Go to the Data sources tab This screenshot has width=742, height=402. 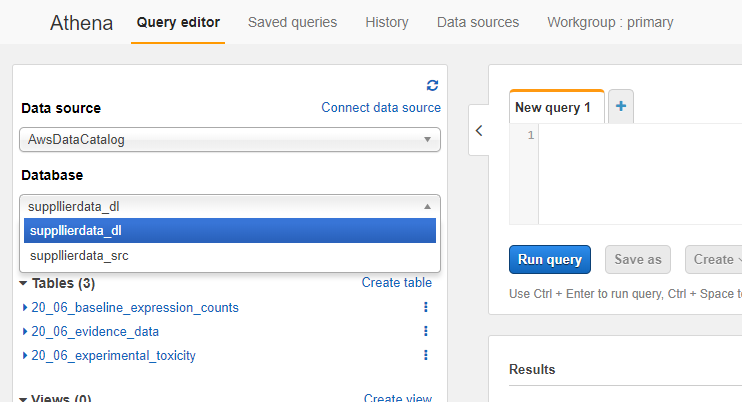coord(478,22)
